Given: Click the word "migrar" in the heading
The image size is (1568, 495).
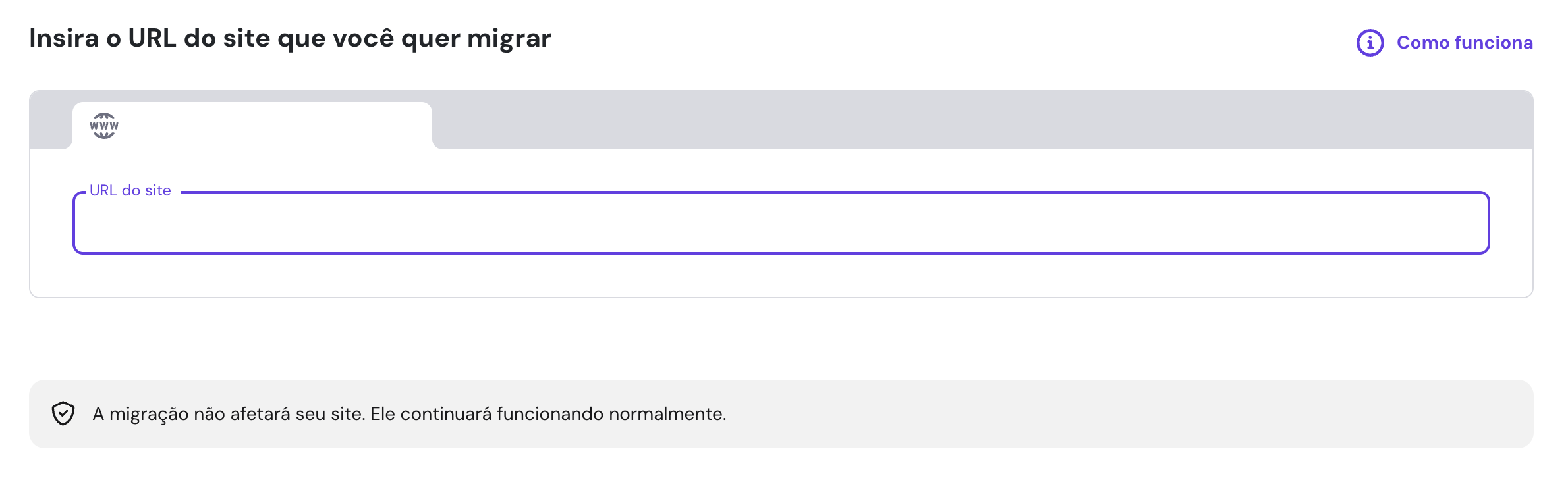Looking at the screenshot, I should pos(509,38).
